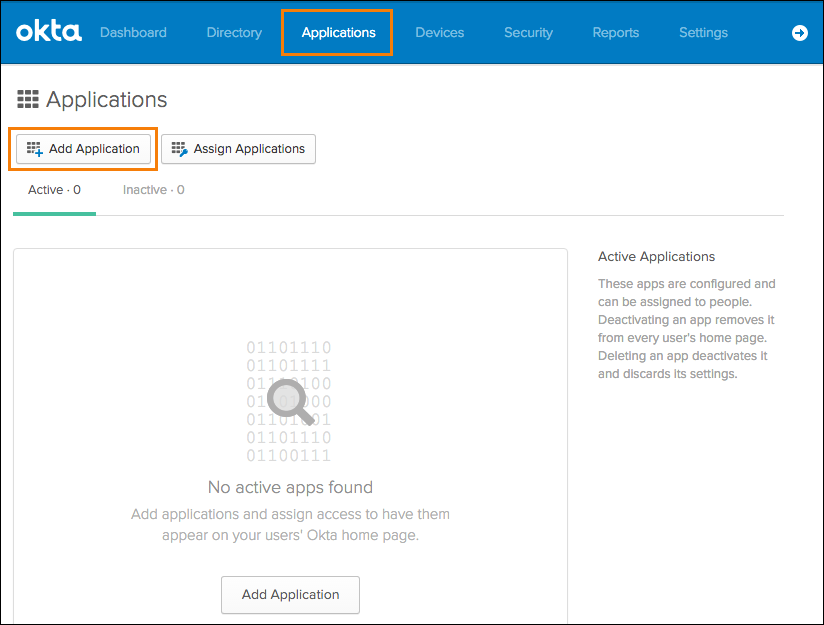Open the Dashboard menu
Viewport: 824px width, 625px height.
tap(133, 33)
